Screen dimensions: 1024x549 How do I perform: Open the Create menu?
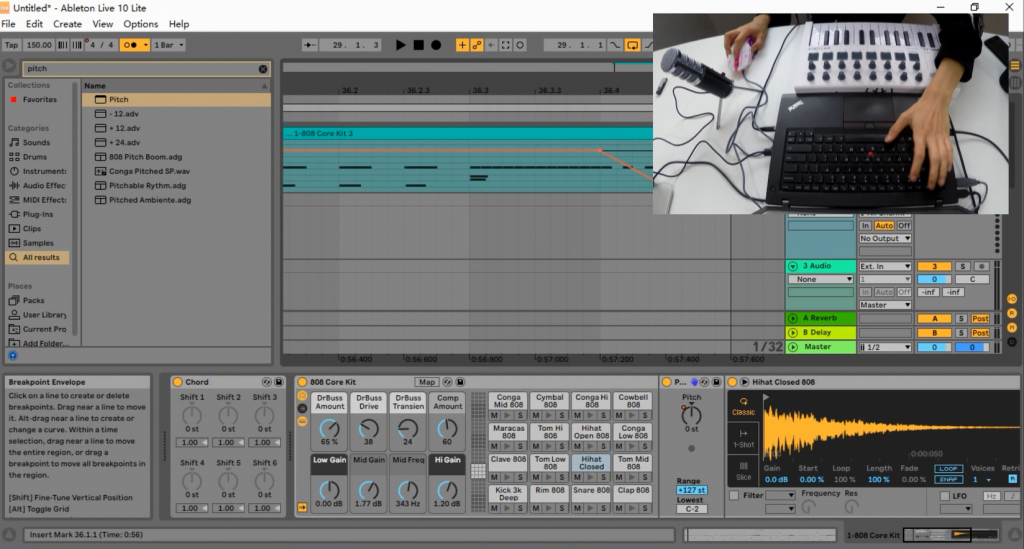67,24
